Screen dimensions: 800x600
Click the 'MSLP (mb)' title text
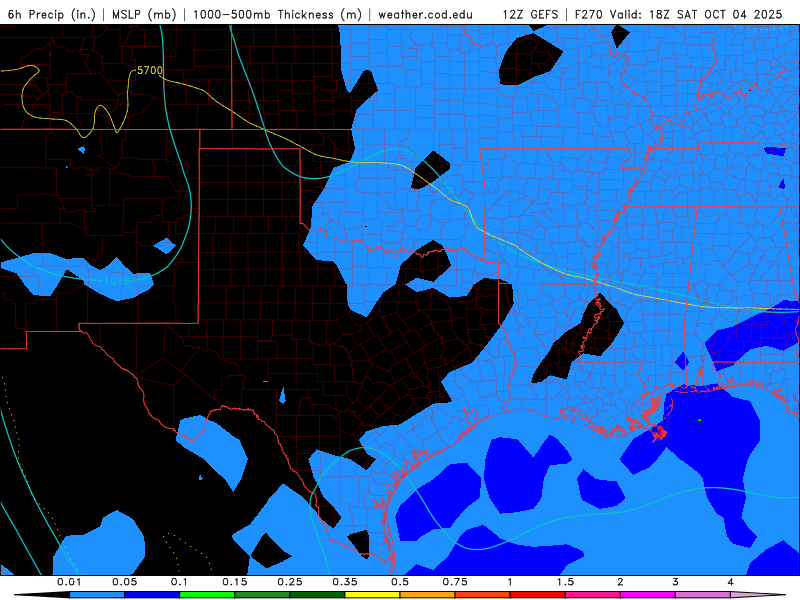144,14
